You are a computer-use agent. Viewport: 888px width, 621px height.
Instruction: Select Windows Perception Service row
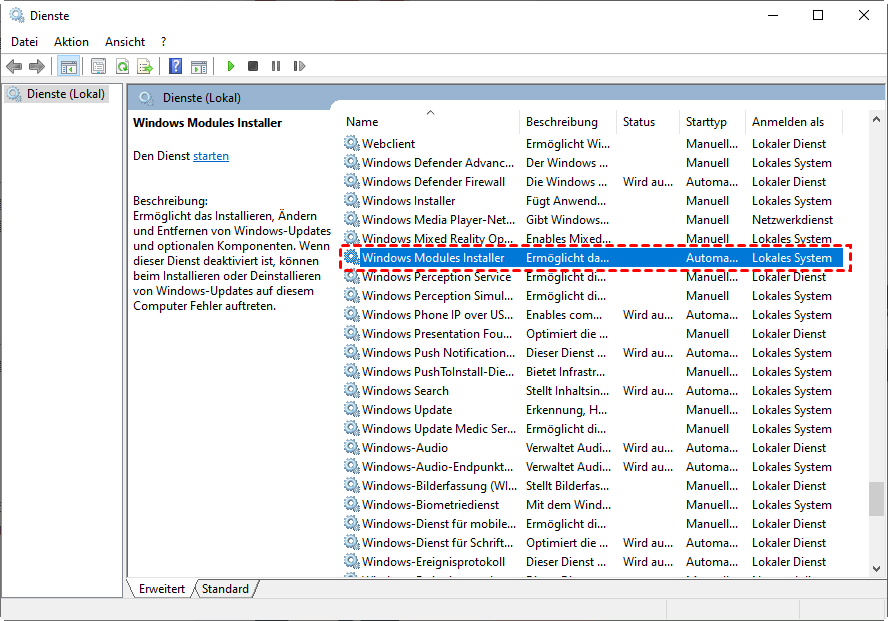pos(592,277)
